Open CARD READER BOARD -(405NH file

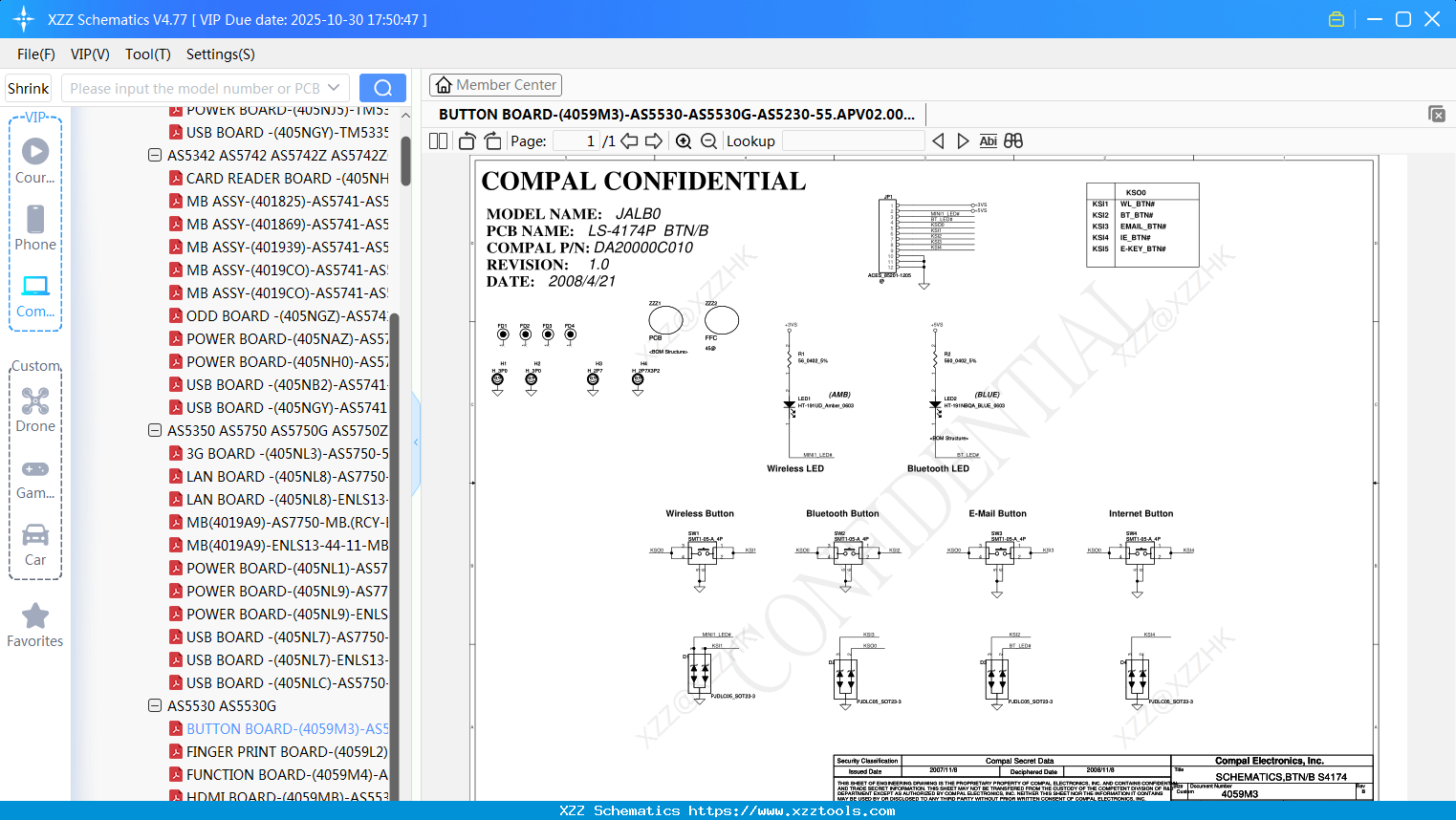pyautogui.click(x=287, y=178)
